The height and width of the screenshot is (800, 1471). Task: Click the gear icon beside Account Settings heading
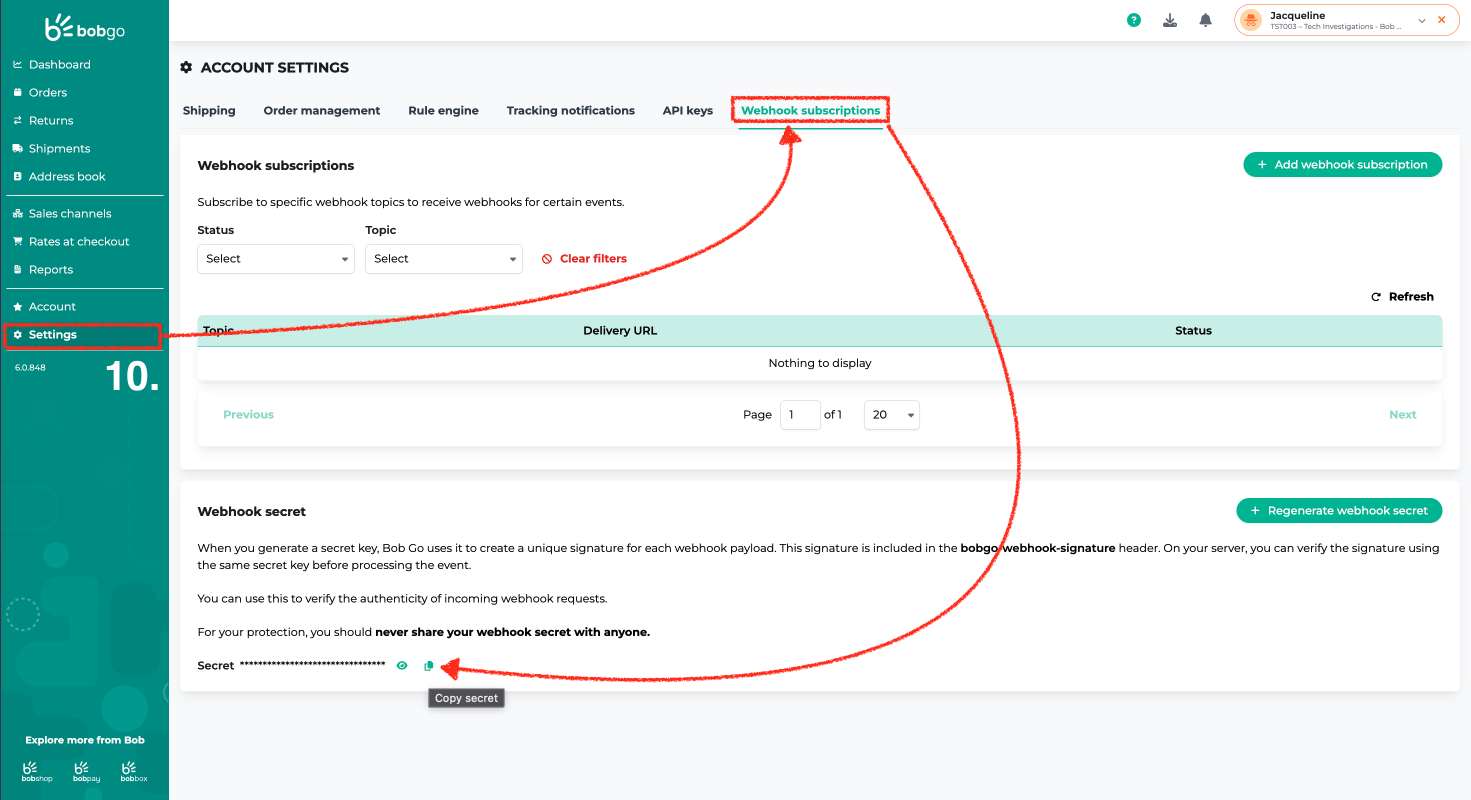click(186, 68)
